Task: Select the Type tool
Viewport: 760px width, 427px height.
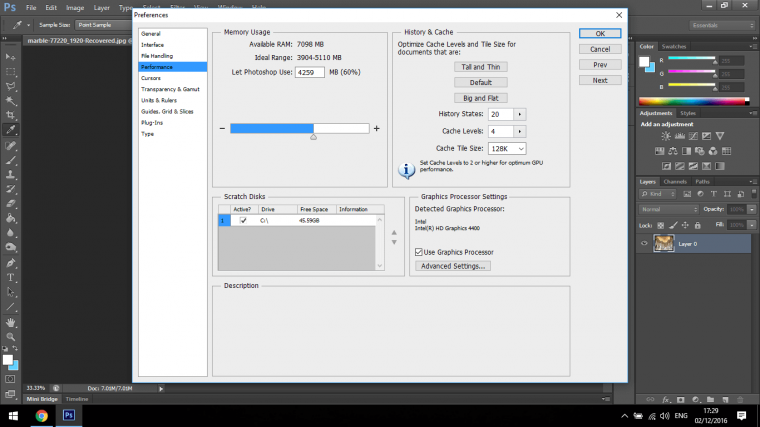Action: 10,278
